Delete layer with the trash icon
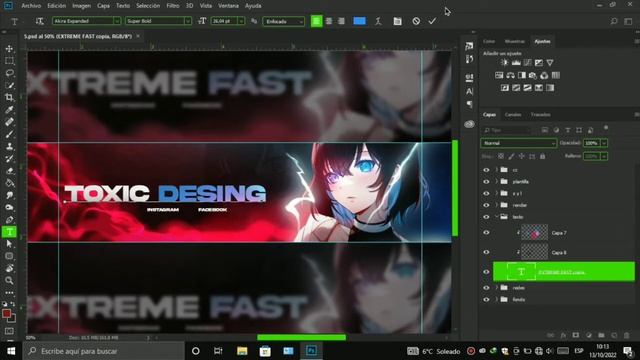Image resolution: width=640 pixels, height=360 pixels. pos(627,335)
